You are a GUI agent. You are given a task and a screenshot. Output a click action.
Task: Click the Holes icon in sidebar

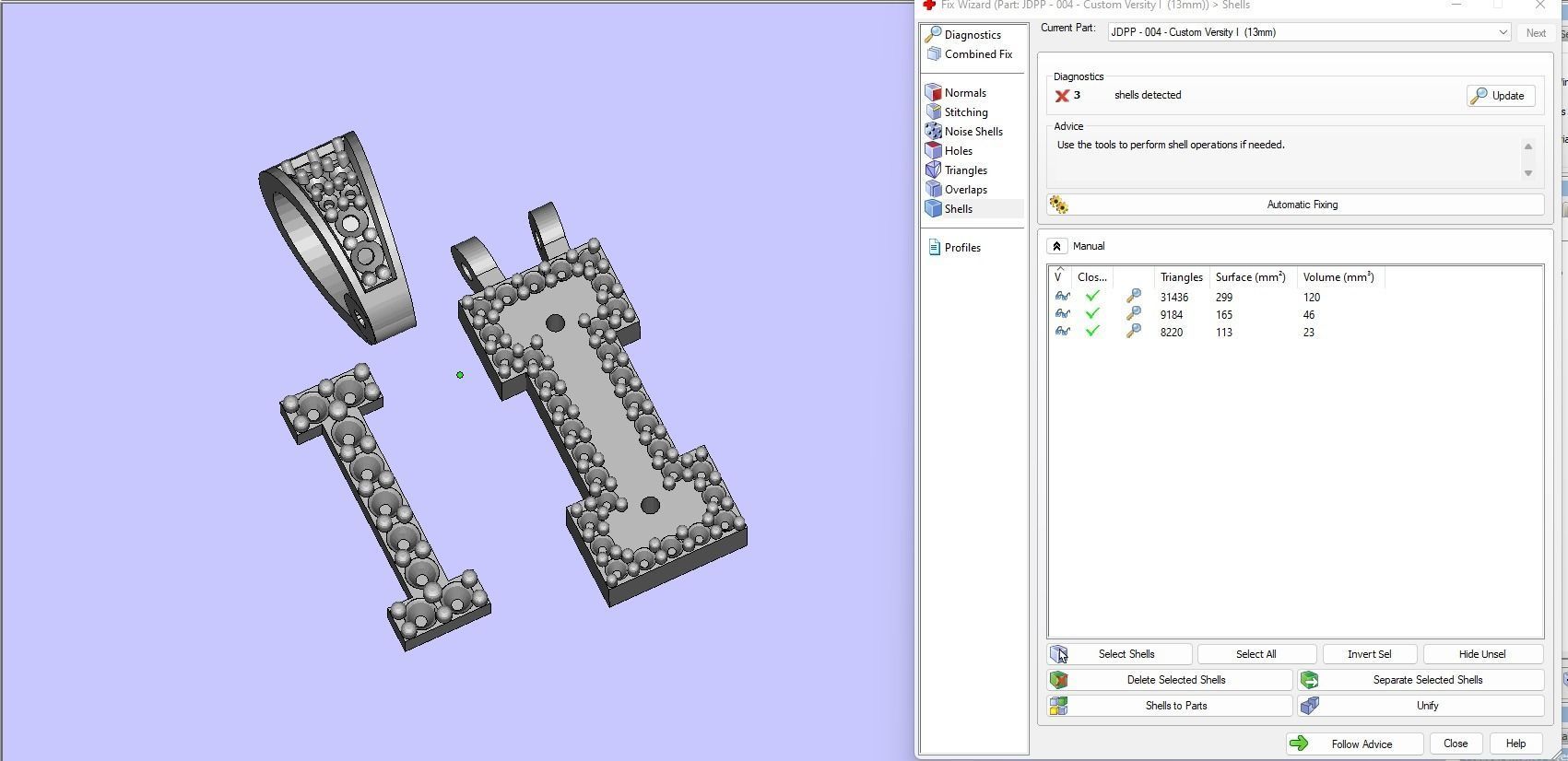tap(933, 151)
